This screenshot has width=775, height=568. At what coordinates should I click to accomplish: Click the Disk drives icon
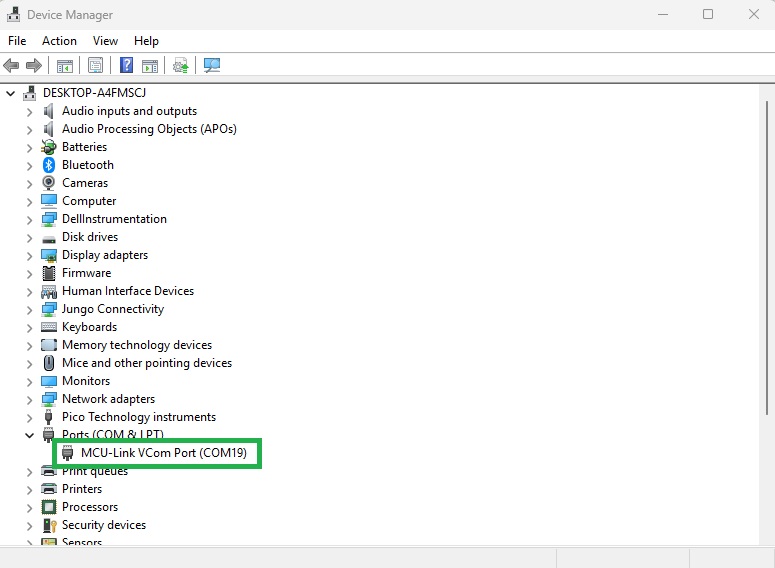pyautogui.click(x=49, y=238)
